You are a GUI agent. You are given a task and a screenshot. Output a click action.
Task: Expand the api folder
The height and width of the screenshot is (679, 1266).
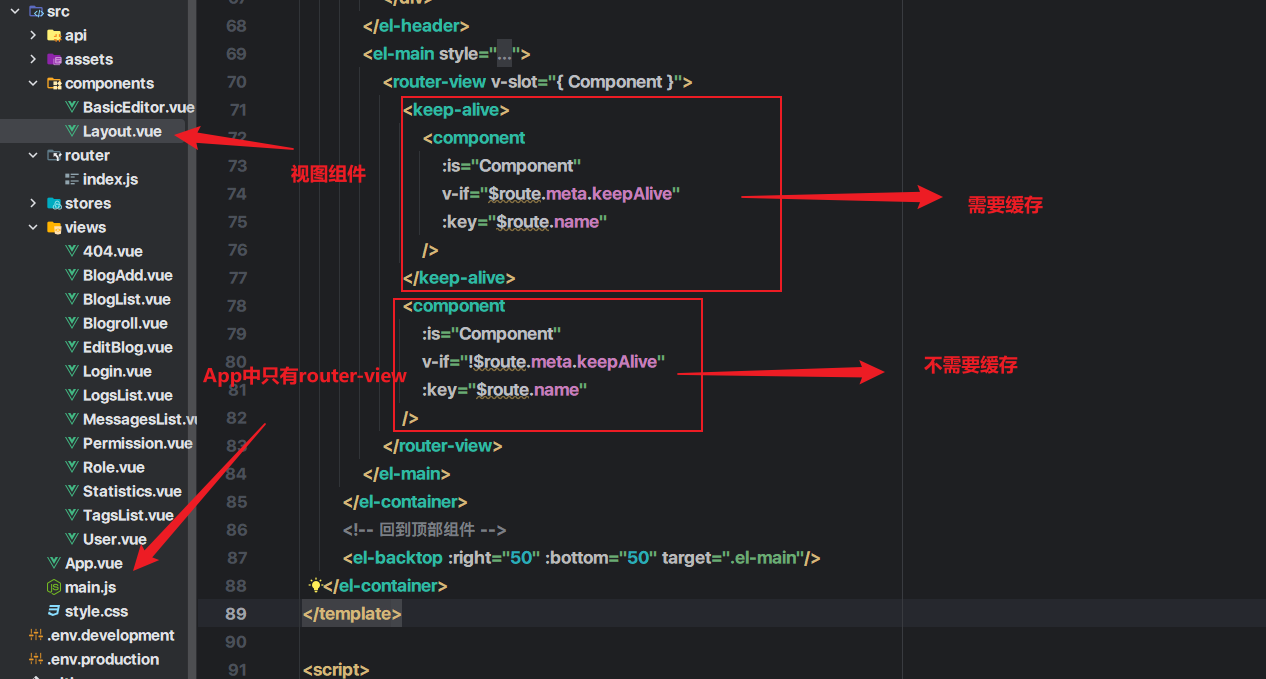click(33, 35)
